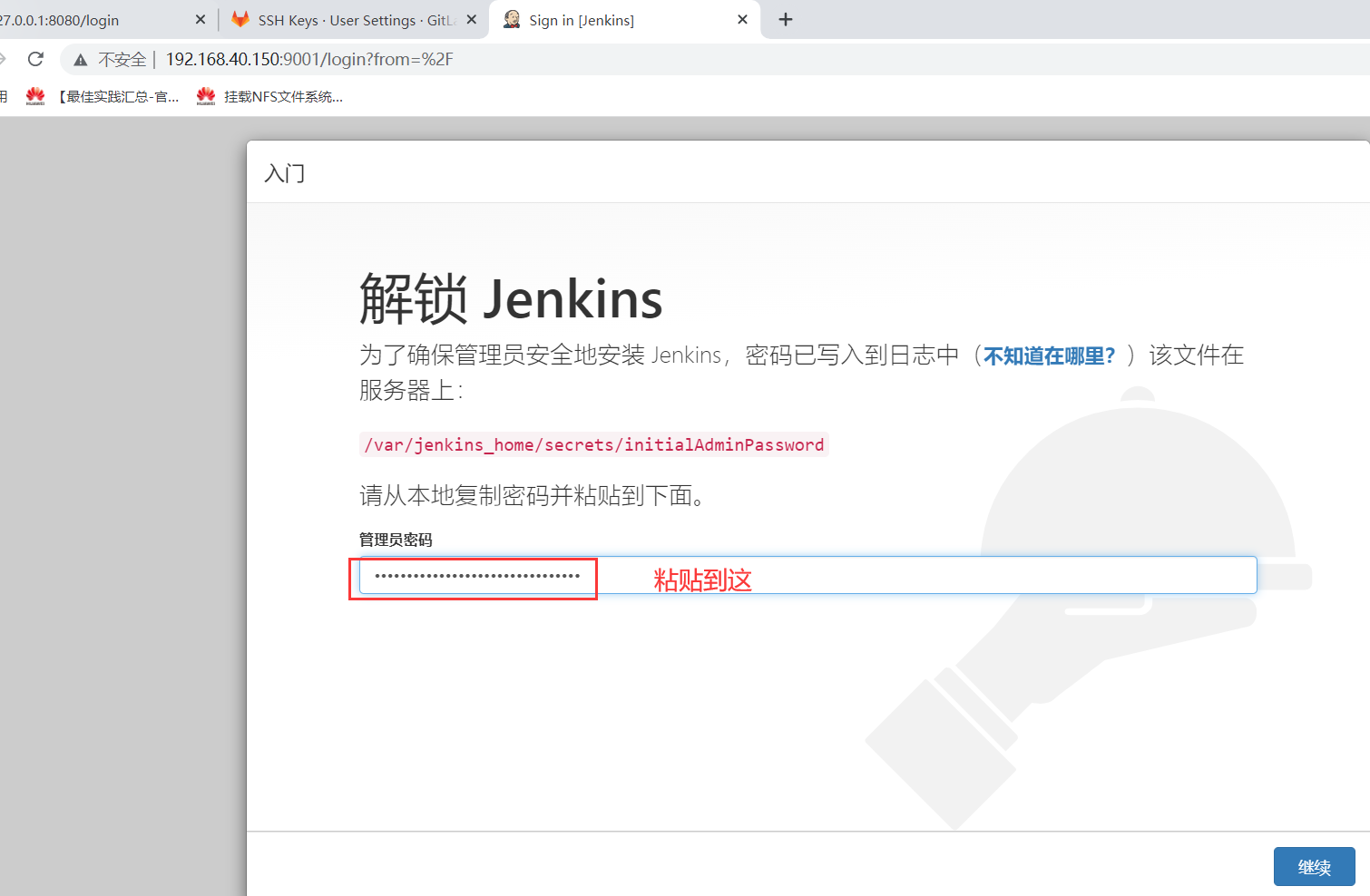Image resolution: width=1370 pixels, height=896 pixels.
Task: Click the initialAdminPassword file path text
Action: [x=593, y=444]
